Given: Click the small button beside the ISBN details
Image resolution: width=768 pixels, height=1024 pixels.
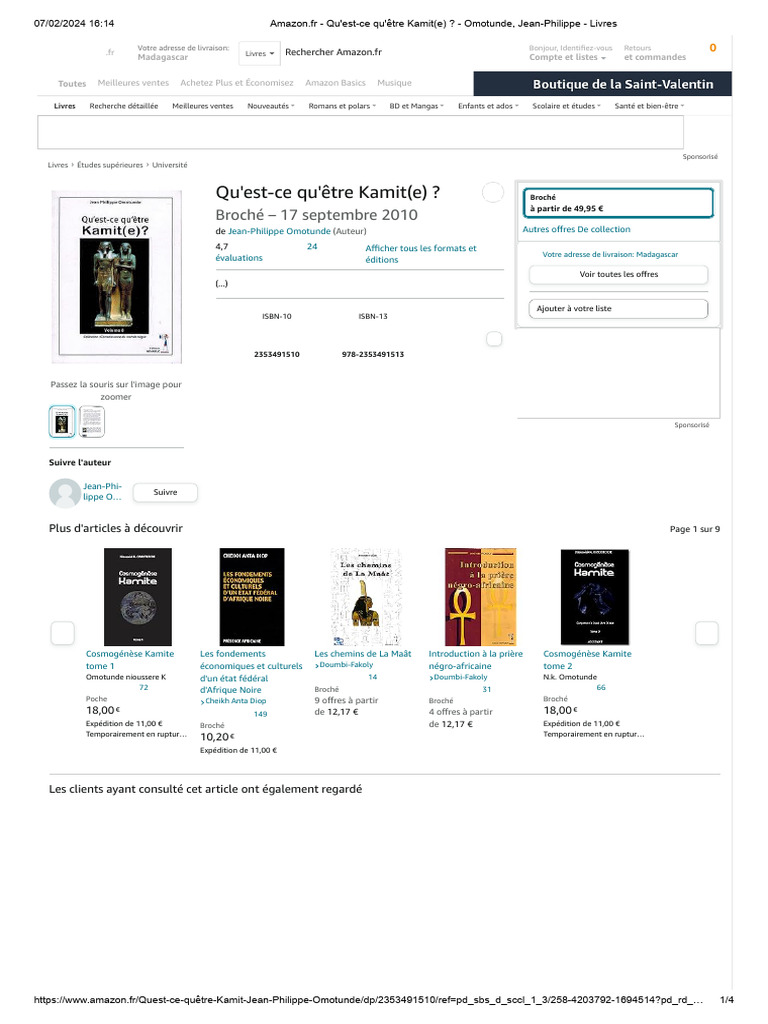Looking at the screenshot, I should click(494, 338).
